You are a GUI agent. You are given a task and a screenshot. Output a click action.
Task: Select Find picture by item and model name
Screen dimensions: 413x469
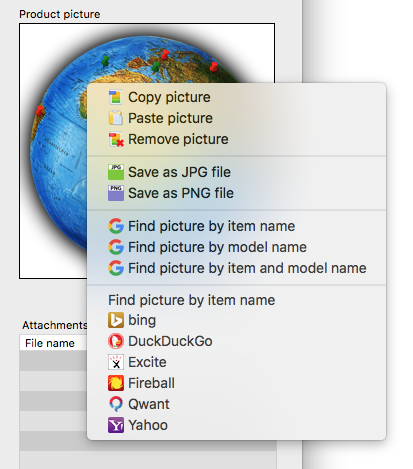click(x=247, y=268)
